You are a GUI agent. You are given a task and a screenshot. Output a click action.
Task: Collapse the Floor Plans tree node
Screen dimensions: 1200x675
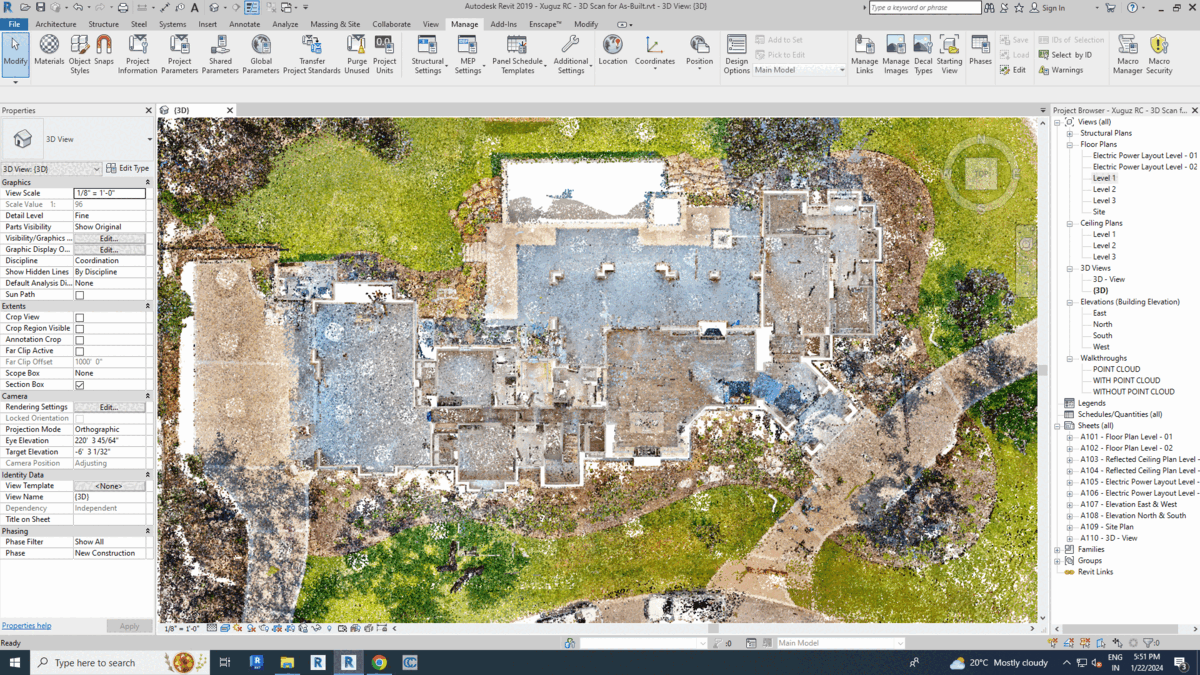[1070, 145]
